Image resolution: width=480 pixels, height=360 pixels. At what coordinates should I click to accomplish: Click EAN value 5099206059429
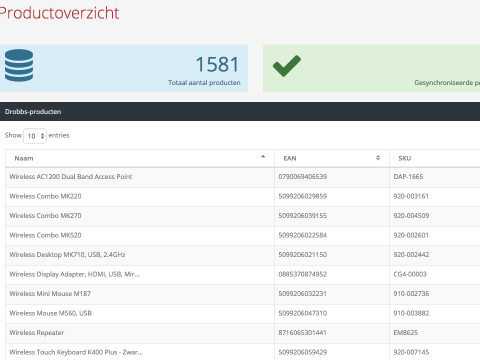(x=303, y=352)
